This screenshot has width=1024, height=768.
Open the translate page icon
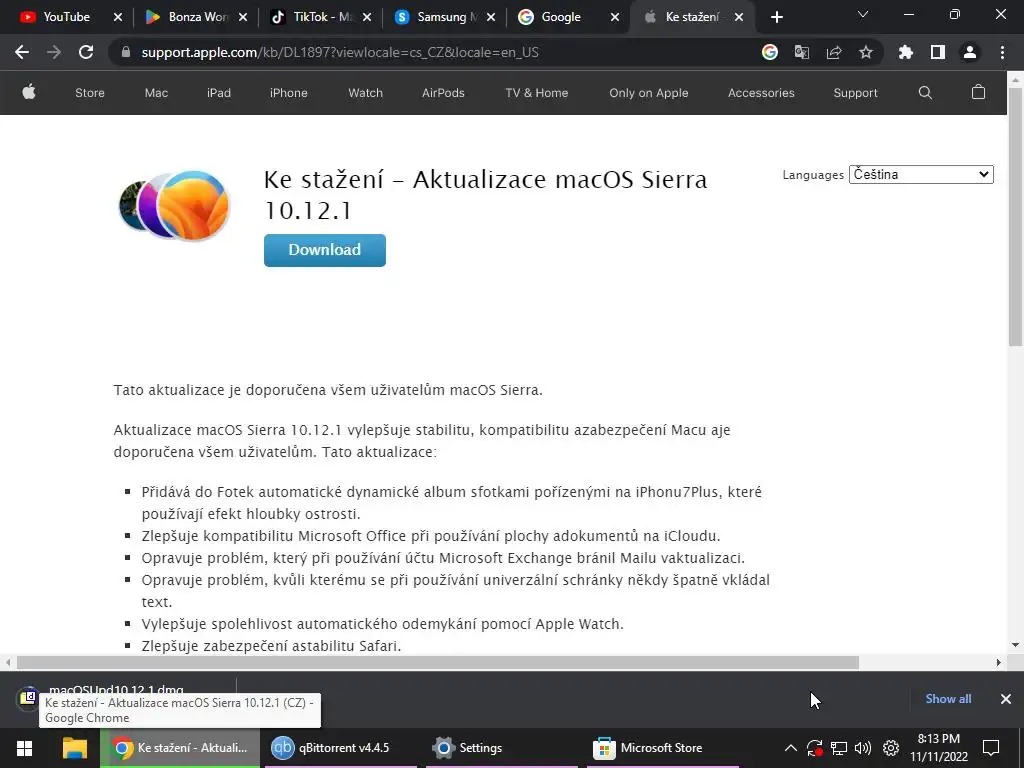pos(802,52)
